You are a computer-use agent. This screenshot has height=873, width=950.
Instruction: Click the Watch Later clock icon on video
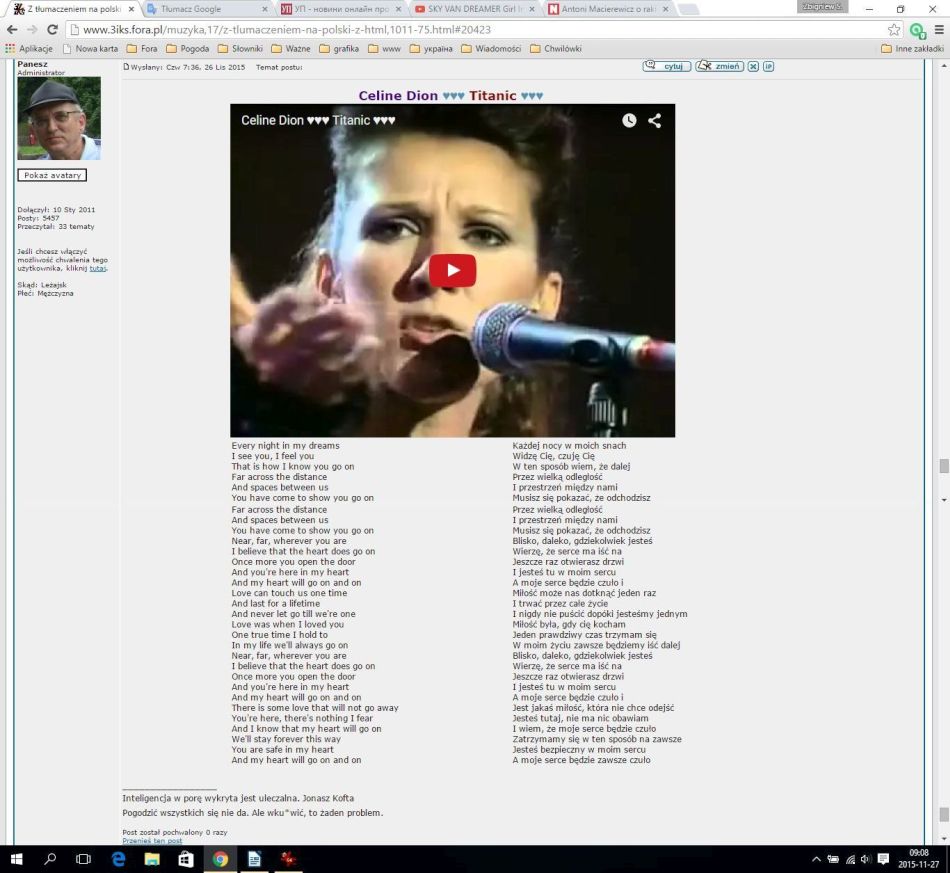(x=629, y=120)
